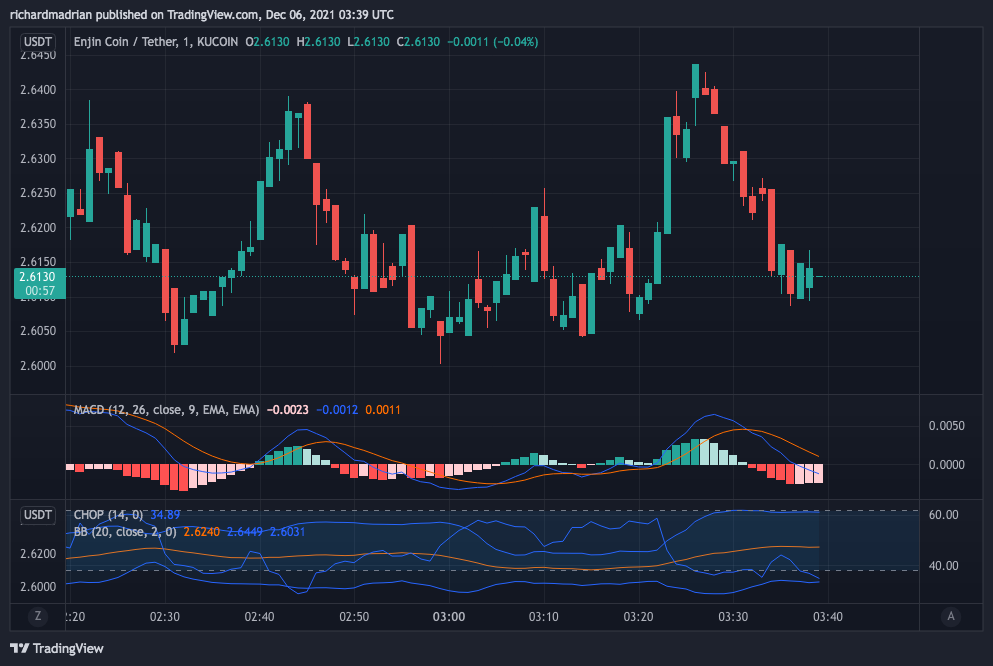Click the 03:00 time axis label
Screen dimensions: 993x666
tap(449, 617)
